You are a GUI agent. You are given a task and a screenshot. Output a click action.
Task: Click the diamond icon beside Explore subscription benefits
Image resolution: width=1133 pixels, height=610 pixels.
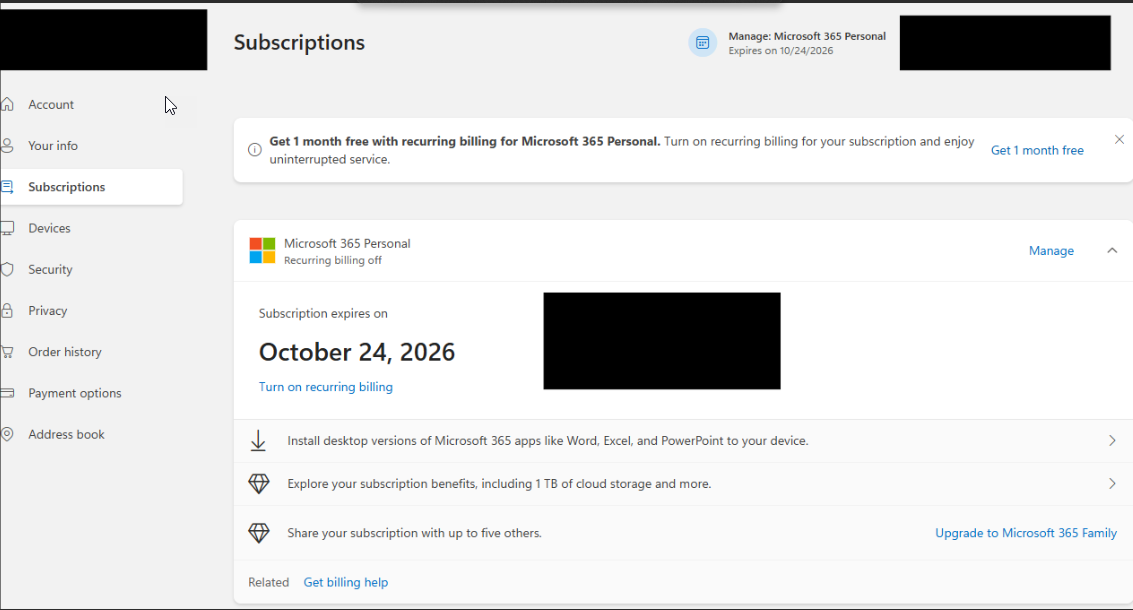259,484
